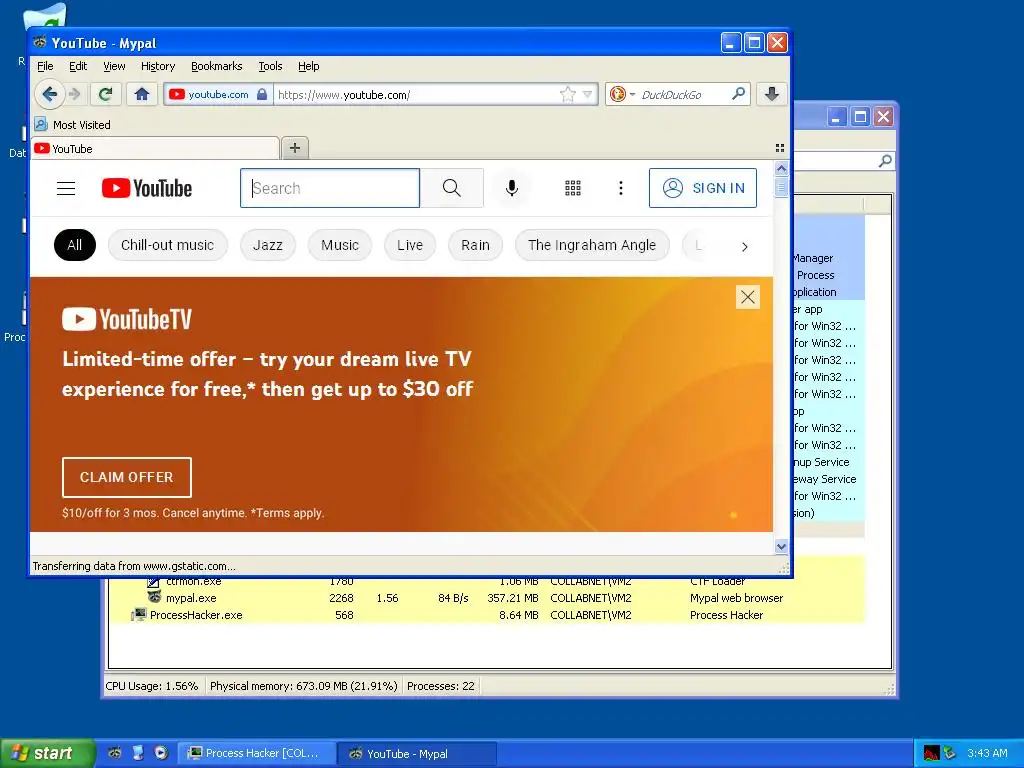Select The Ingraham Angle chip
Screen dimensions: 1024x768
592,245
